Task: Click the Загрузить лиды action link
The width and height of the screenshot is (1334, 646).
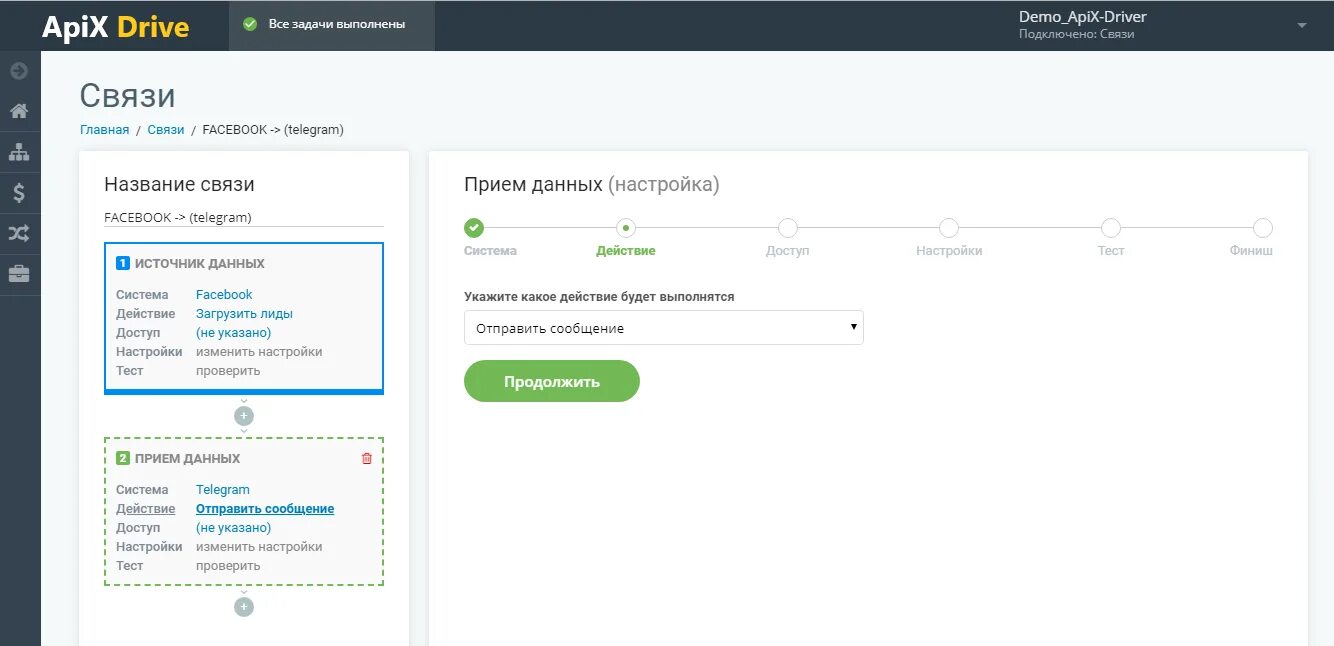Action: tap(244, 314)
